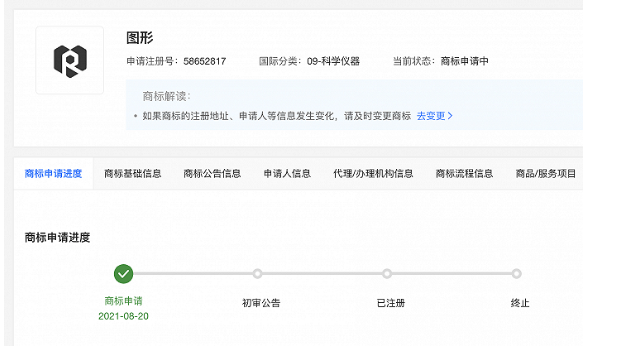Viewport: 624px width, 360px height.
Task: Click the 商标申请中 status text
Action: point(464,61)
